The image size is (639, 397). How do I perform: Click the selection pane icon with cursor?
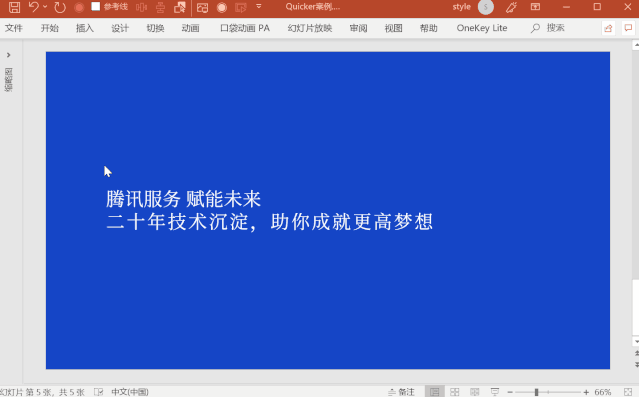[180, 7]
